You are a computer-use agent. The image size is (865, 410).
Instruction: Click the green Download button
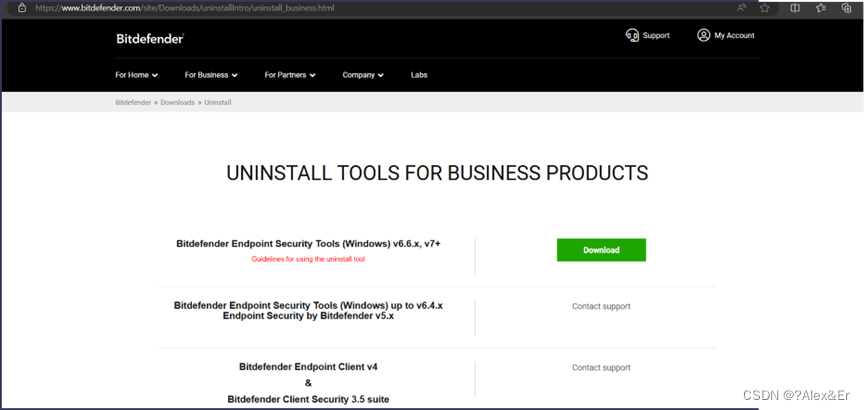601,250
